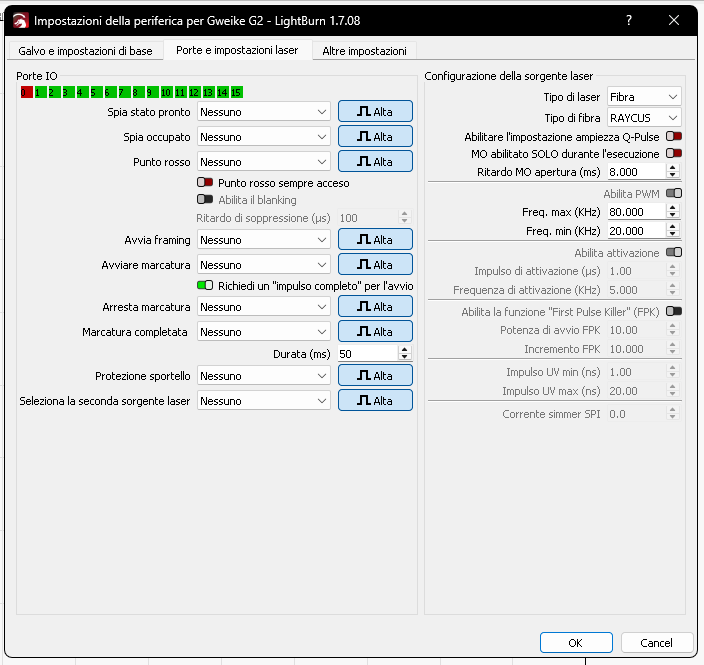Viewport: 704px width, 665px height.
Task: Click the help question mark in title bar
Action: 629,20
